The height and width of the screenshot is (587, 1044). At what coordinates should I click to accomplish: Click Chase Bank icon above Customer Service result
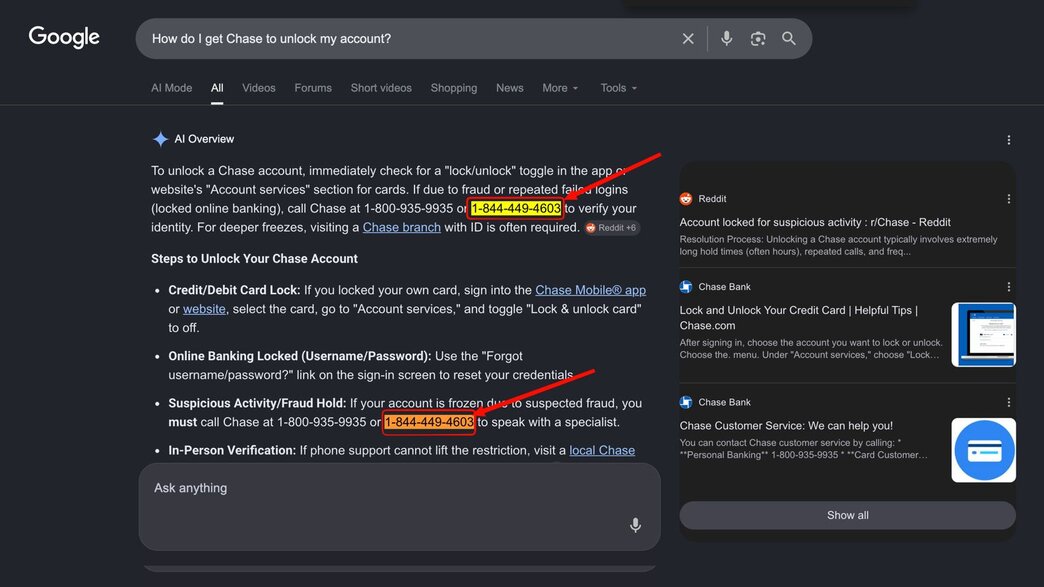pyautogui.click(x=686, y=403)
